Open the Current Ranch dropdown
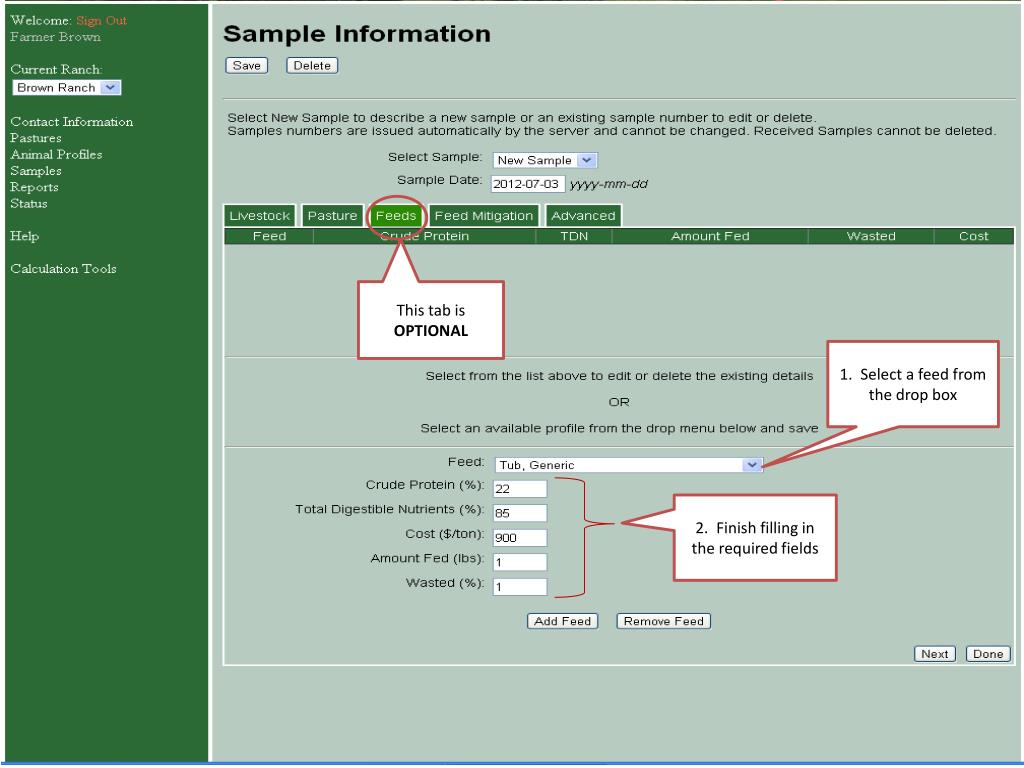Viewport: 1024px width, 768px height. tap(67, 88)
